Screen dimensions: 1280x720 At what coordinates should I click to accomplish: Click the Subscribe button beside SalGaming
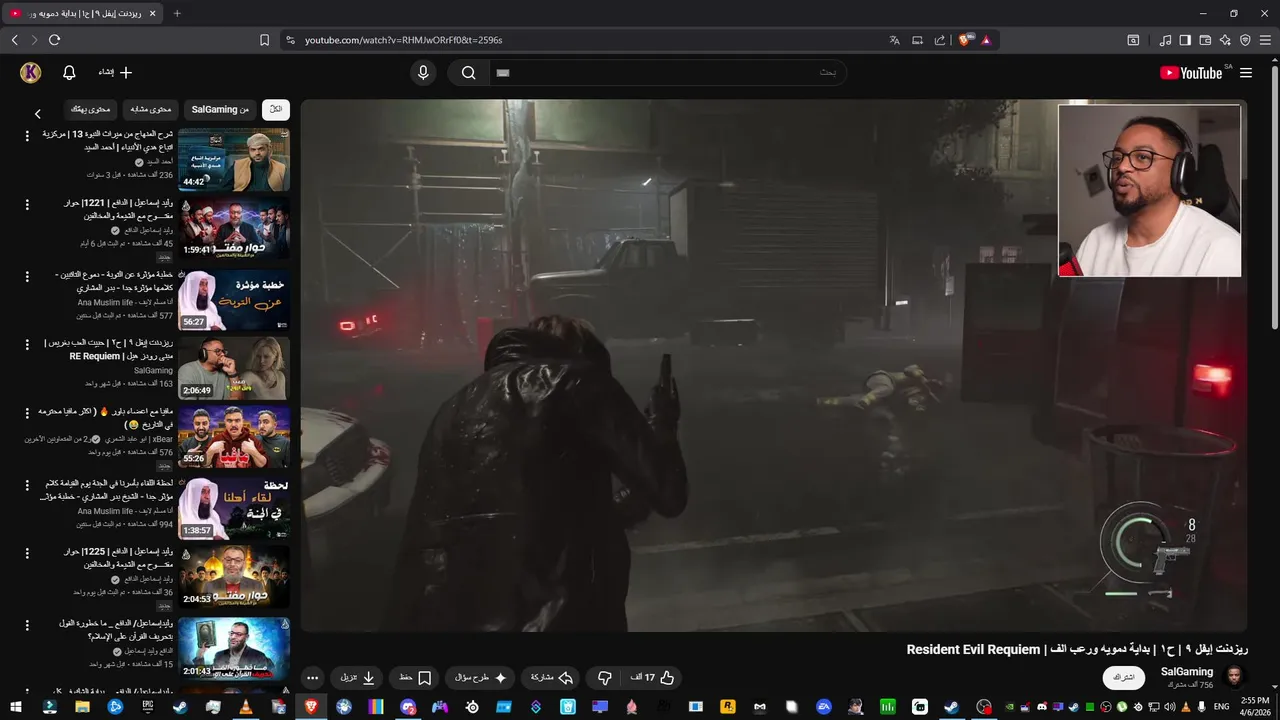pyautogui.click(x=1124, y=677)
